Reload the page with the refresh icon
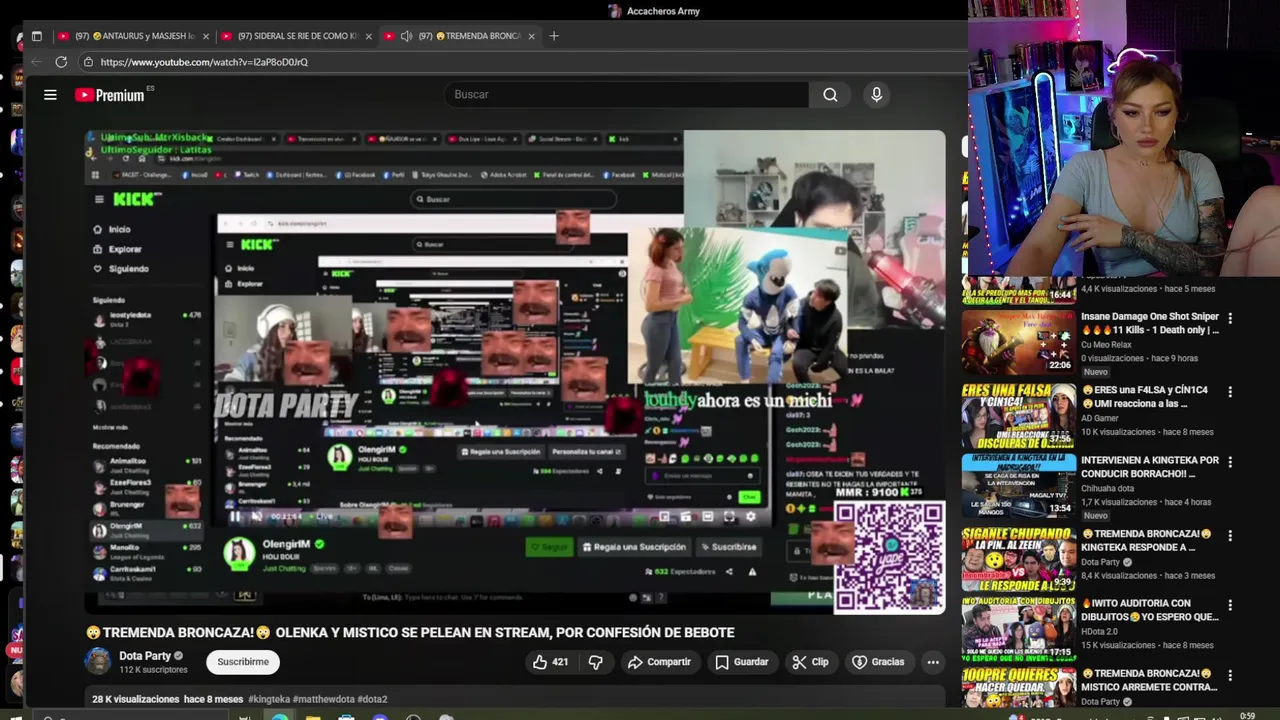The height and width of the screenshot is (720, 1280). 61,62
